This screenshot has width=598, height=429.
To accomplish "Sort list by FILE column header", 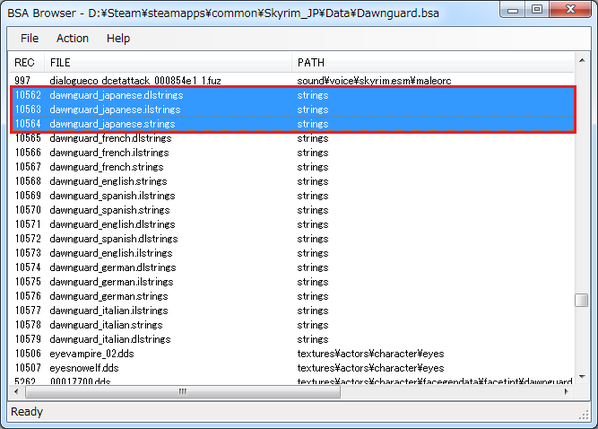I will (x=168, y=62).
